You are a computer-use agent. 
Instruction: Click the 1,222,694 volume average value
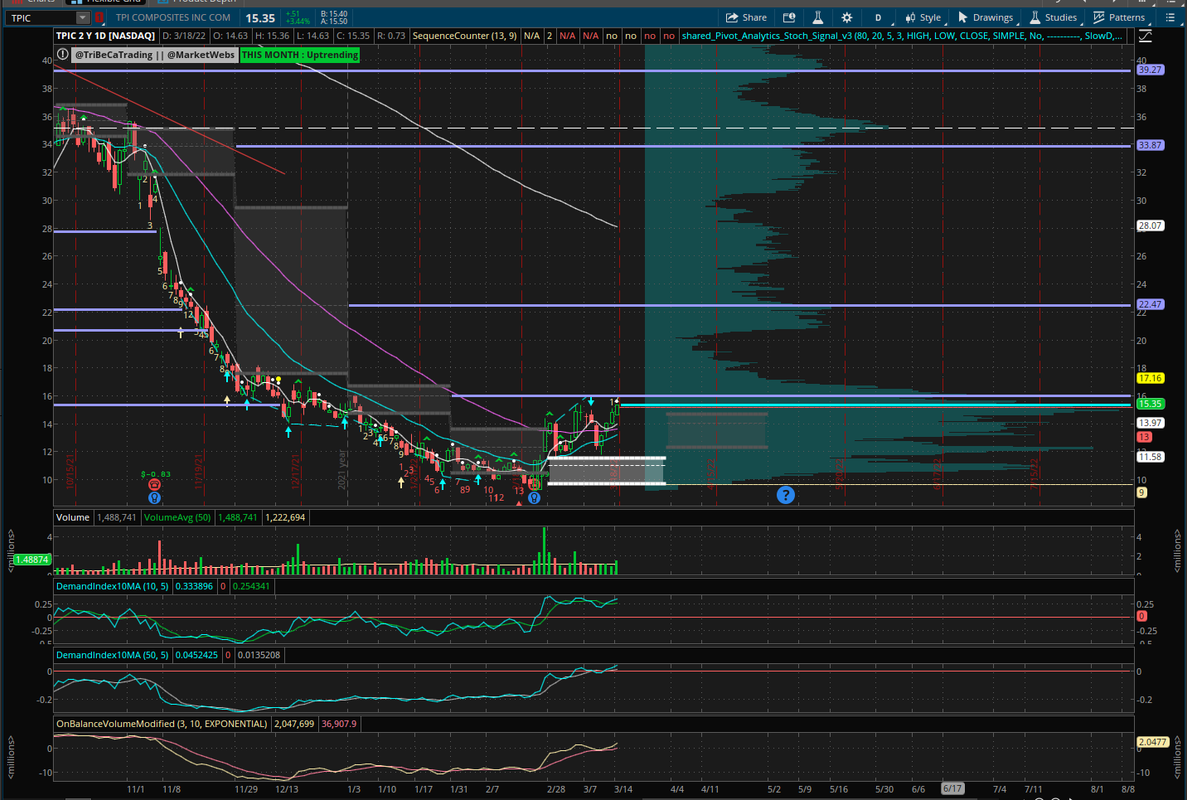pos(285,517)
